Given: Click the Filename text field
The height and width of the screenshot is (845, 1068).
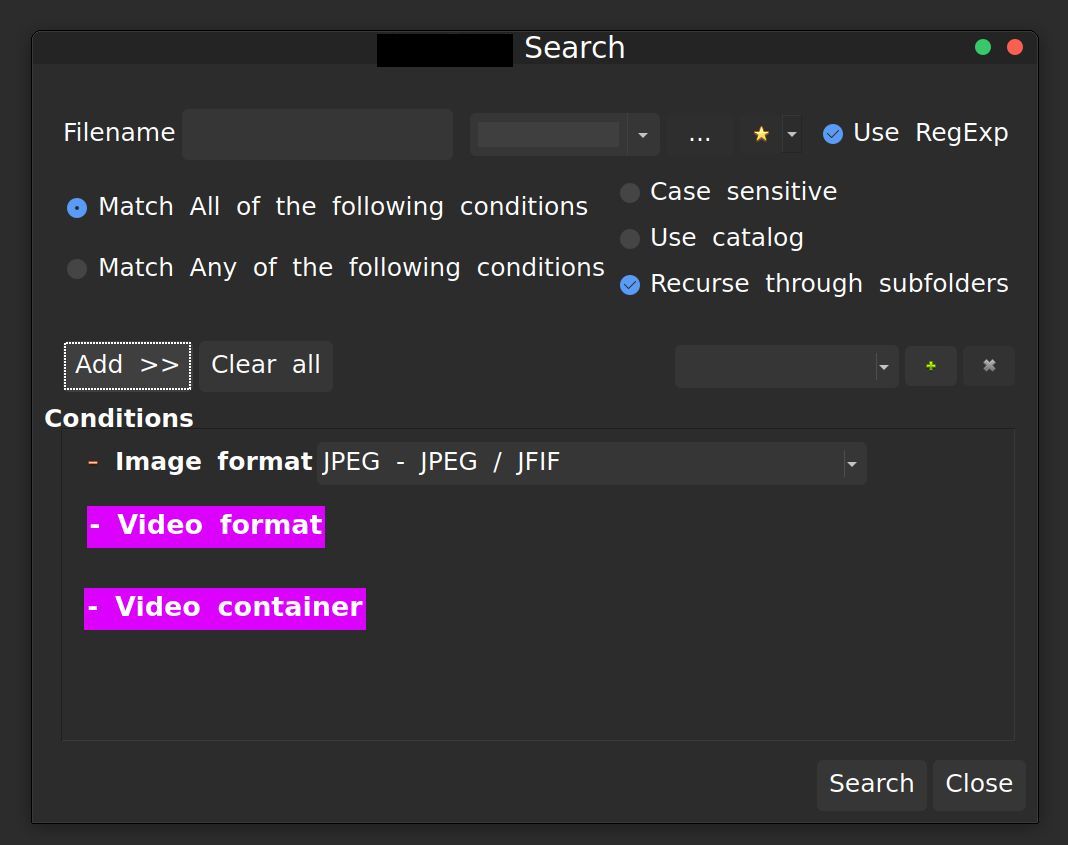Looking at the screenshot, I should coord(317,134).
